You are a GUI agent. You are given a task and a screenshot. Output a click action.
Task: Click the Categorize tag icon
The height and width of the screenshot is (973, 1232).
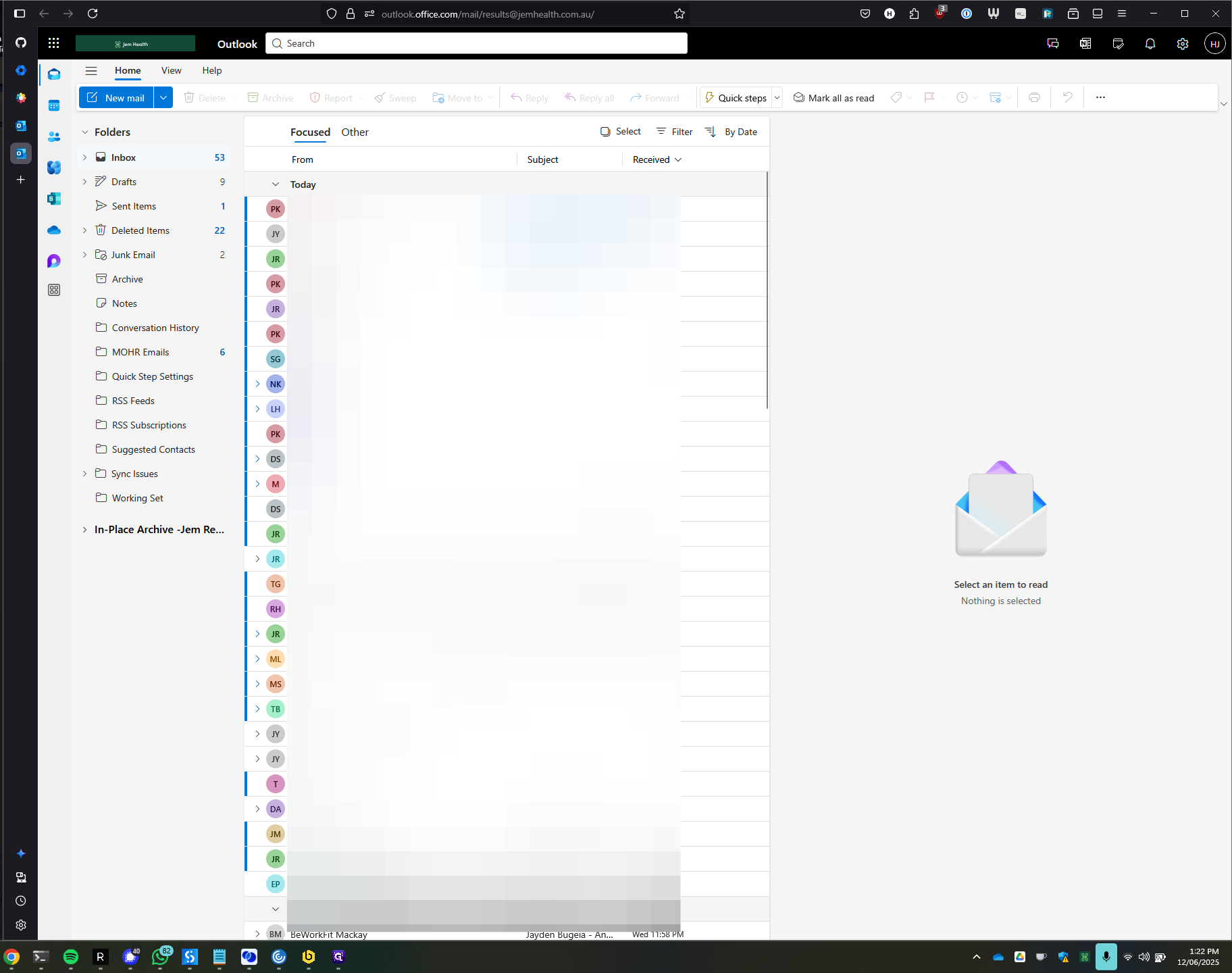pyautogui.click(x=896, y=97)
